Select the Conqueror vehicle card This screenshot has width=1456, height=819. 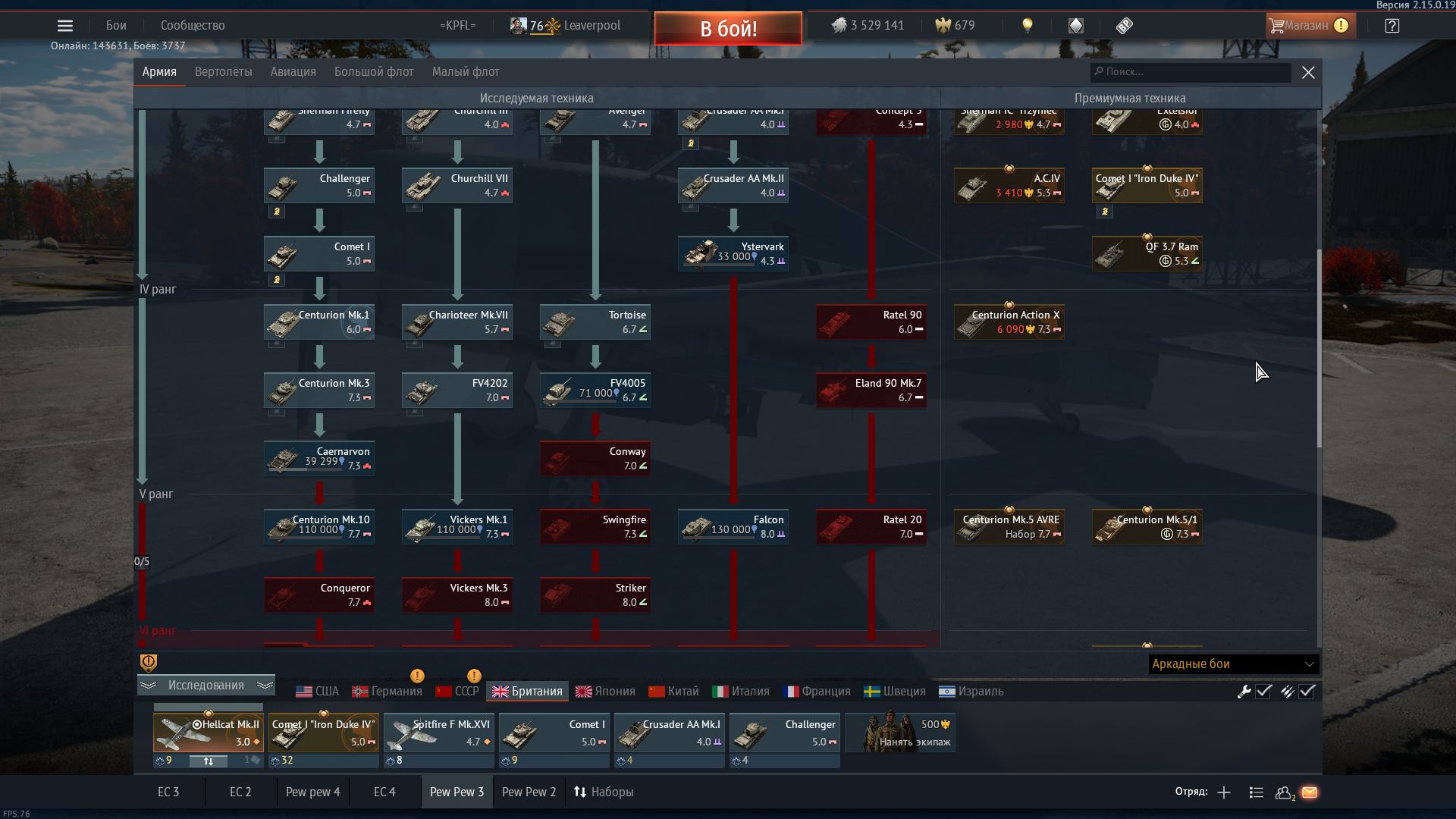pos(319,595)
